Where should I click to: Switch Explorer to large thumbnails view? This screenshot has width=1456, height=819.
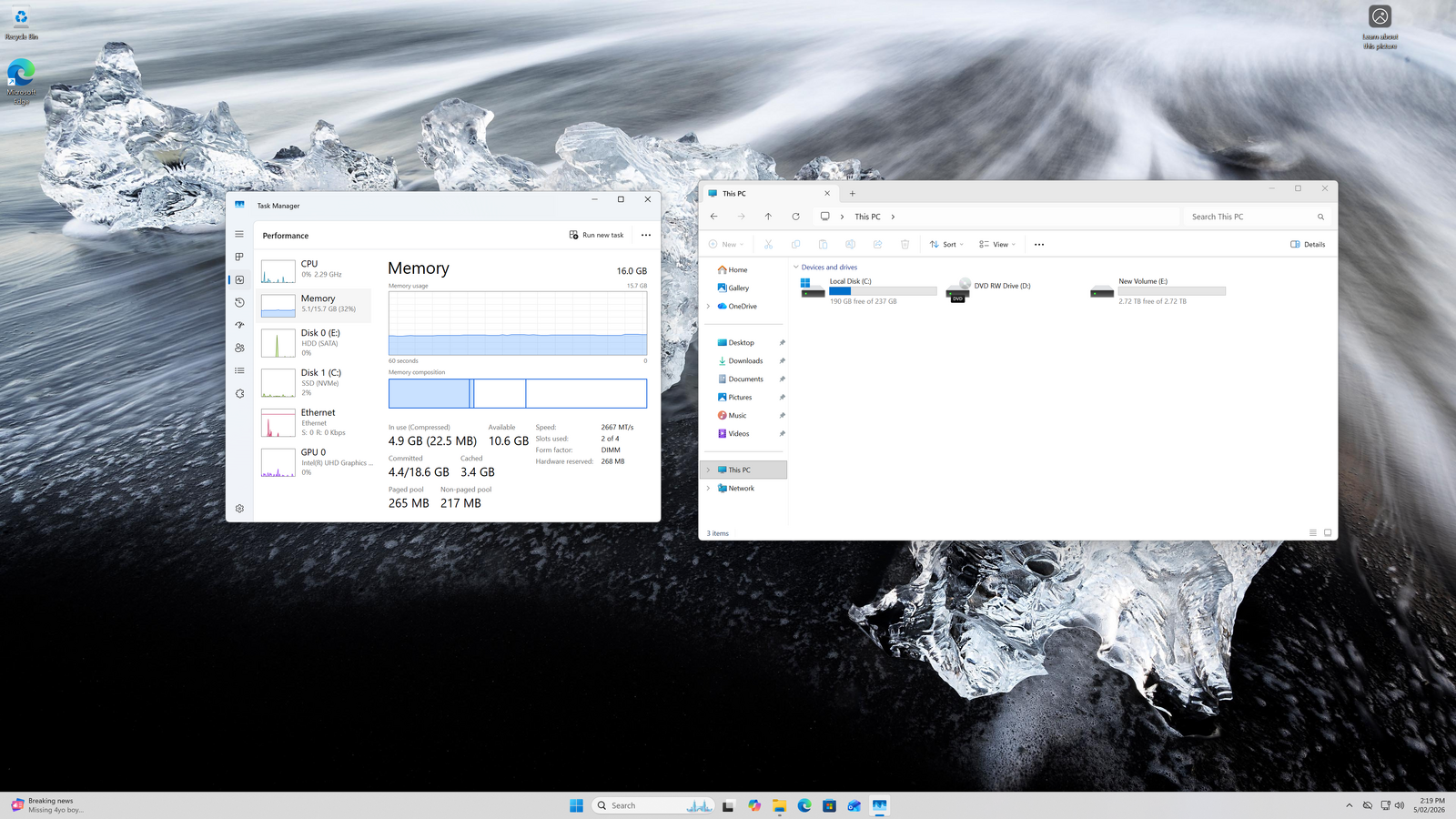click(x=1328, y=533)
